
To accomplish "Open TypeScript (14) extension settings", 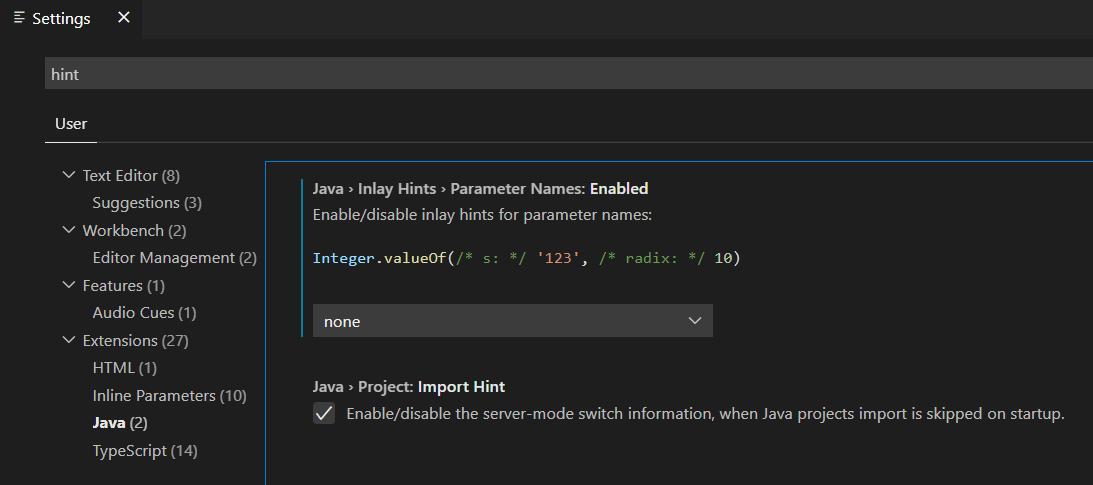I will 145,451.
